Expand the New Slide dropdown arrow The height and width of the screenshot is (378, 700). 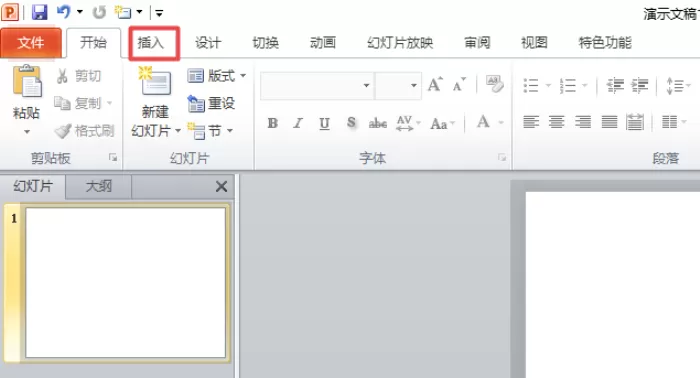[x=178, y=131]
